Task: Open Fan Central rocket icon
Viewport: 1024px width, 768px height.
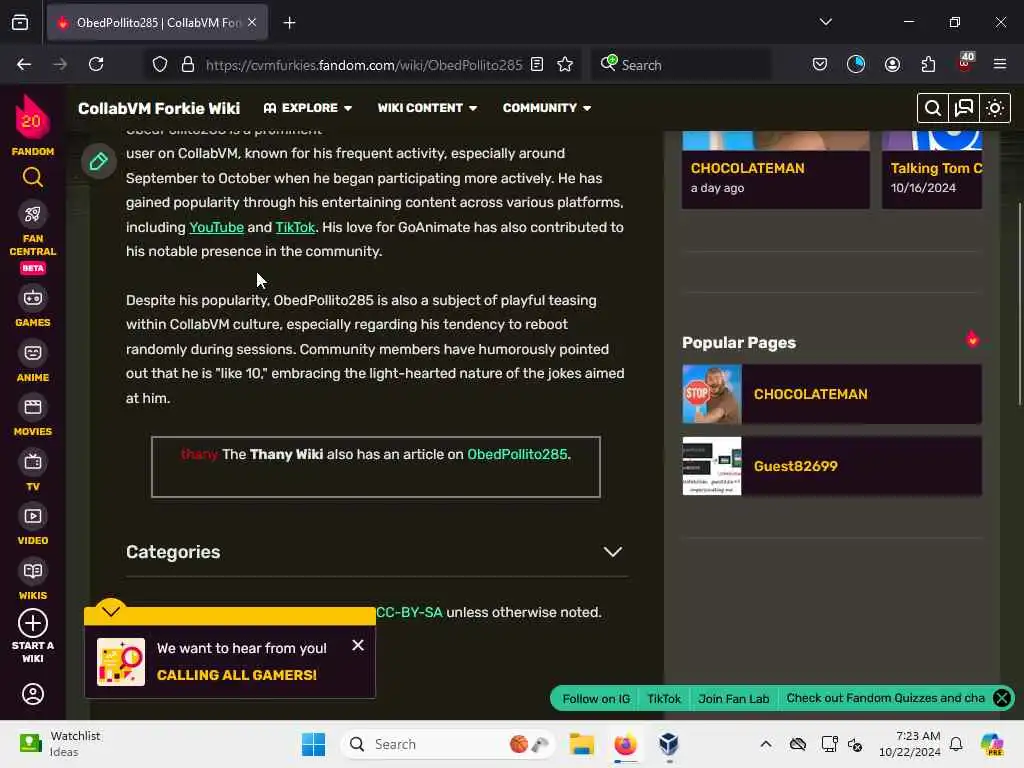Action: pyautogui.click(x=33, y=214)
